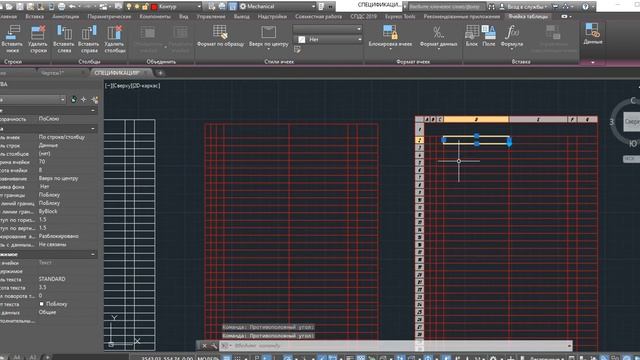This screenshot has width=640, height=360.
Task: Click Quick Select icon in Properties palette
Action: [x=95, y=100]
